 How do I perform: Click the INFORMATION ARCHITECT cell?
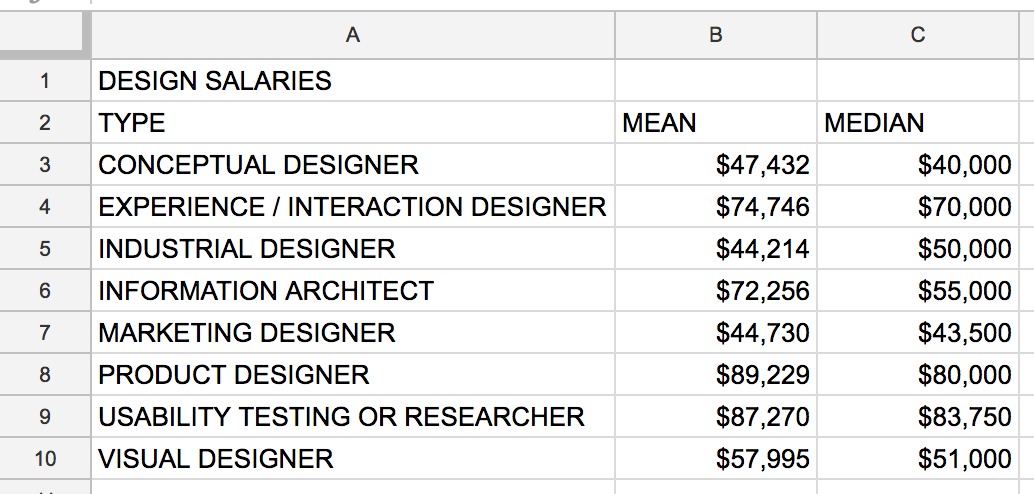pyautogui.click(x=353, y=290)
